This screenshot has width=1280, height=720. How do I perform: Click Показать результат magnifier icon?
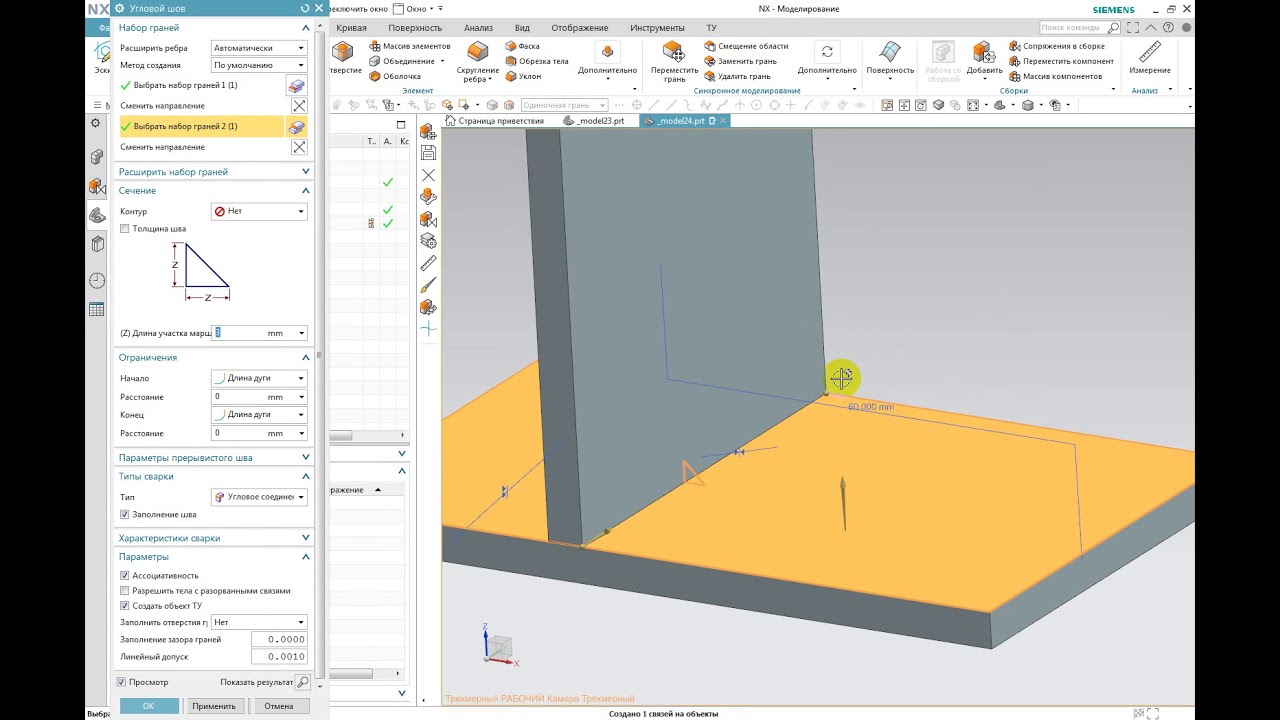[x=304, y=682]
